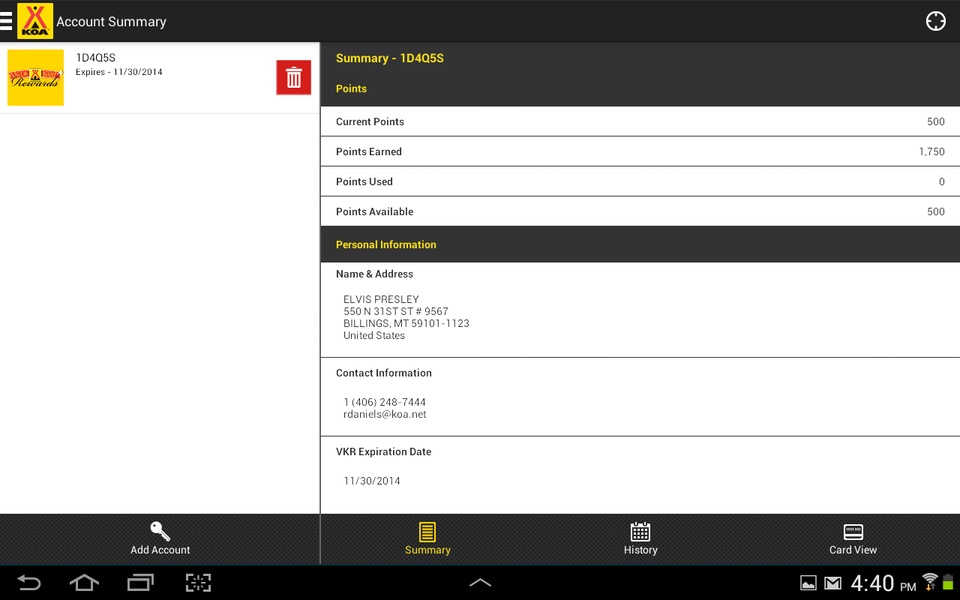Tap the Summary - 1D4Q5S header

coord(389,58)
